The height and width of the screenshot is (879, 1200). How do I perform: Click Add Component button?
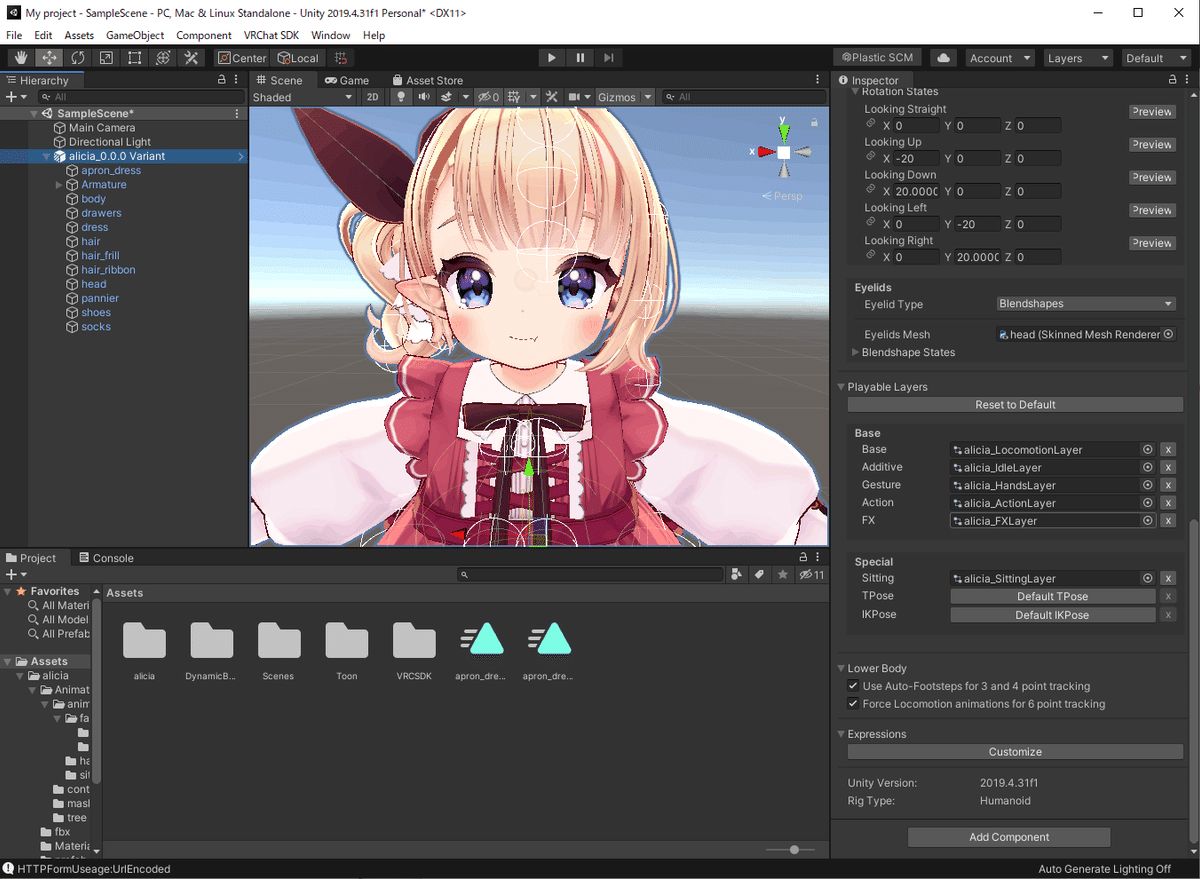[1009, 837]
